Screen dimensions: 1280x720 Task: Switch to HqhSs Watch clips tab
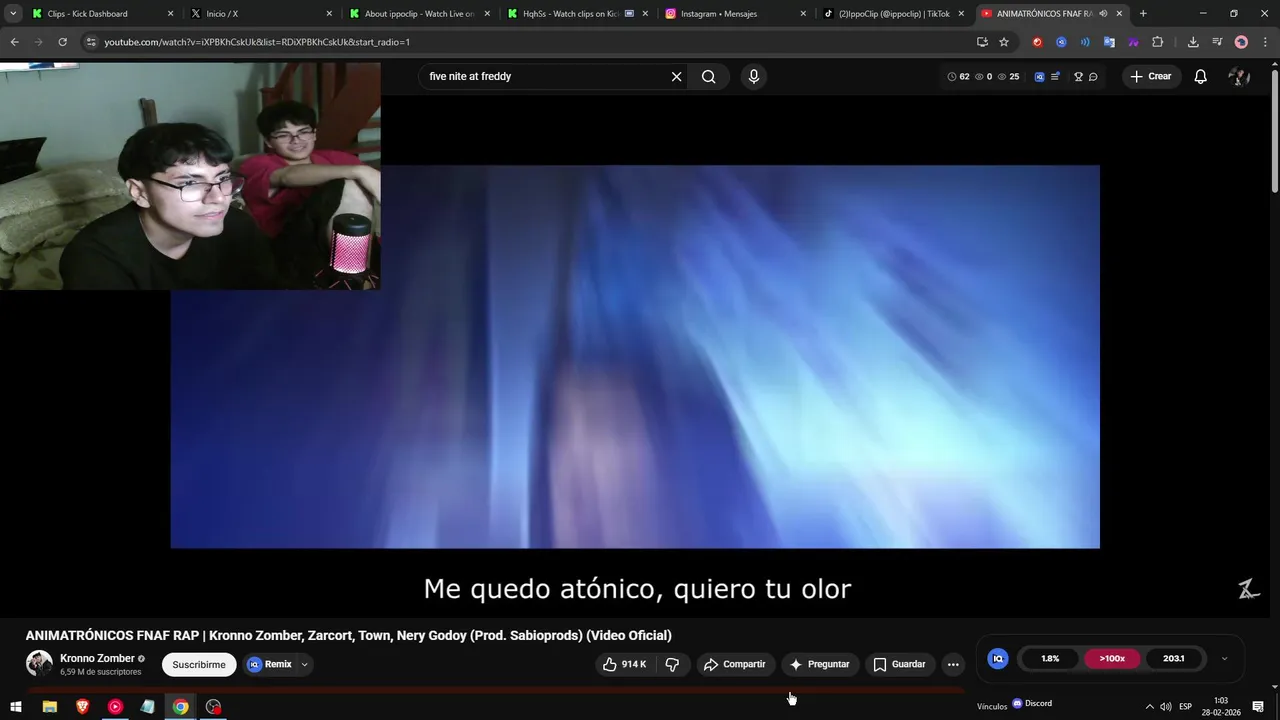click(x=576, y=14)
